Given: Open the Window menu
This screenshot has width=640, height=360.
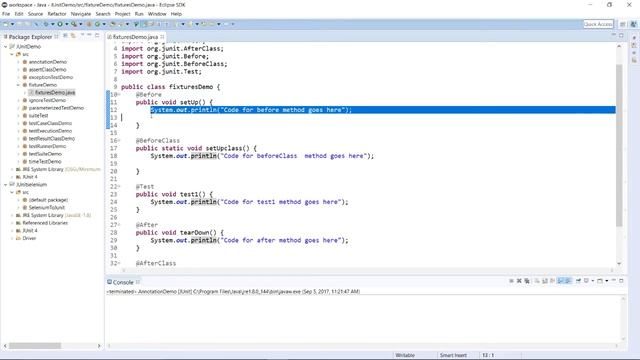Looking at the screenshot, I should coord(157,14).
